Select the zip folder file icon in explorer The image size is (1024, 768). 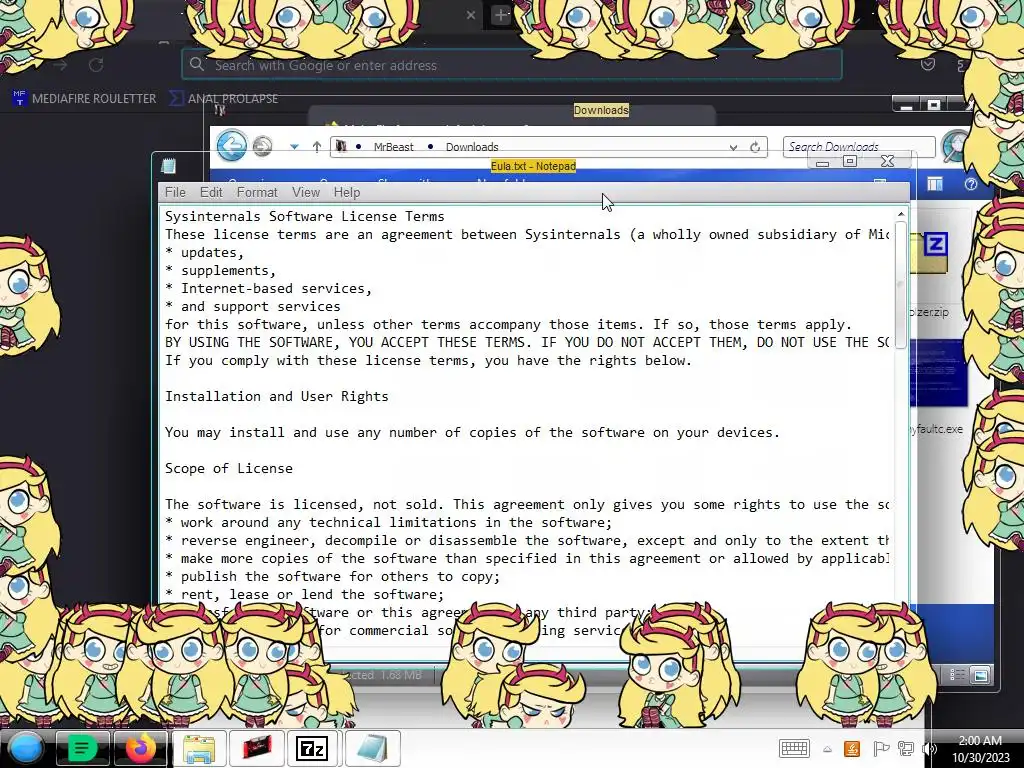[930, 252]
